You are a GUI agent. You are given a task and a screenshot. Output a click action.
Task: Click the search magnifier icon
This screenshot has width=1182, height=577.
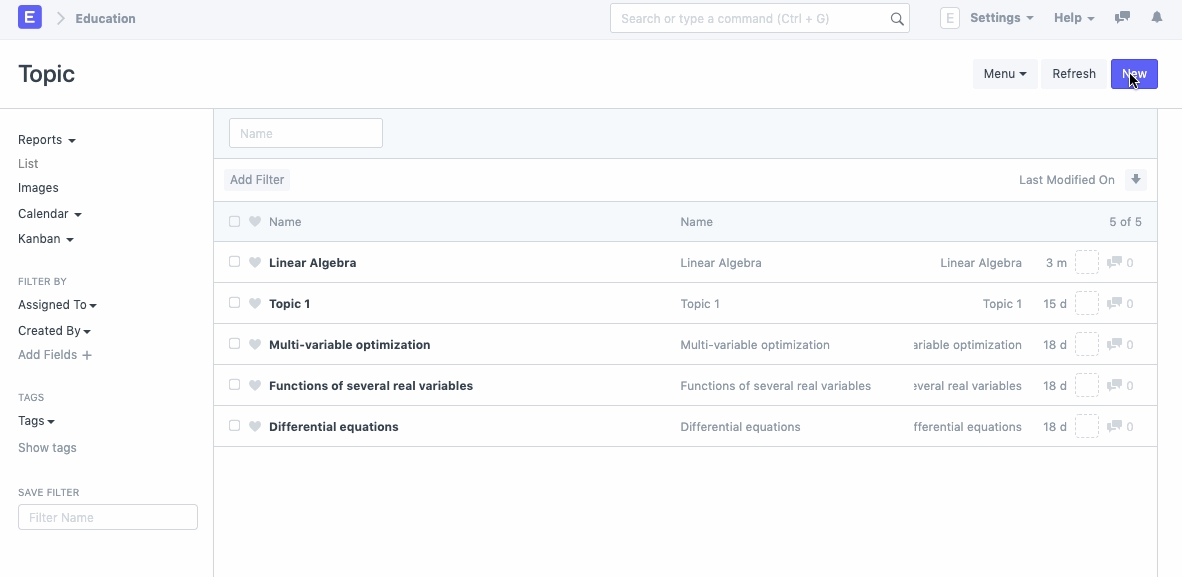[x=897, y=19]
